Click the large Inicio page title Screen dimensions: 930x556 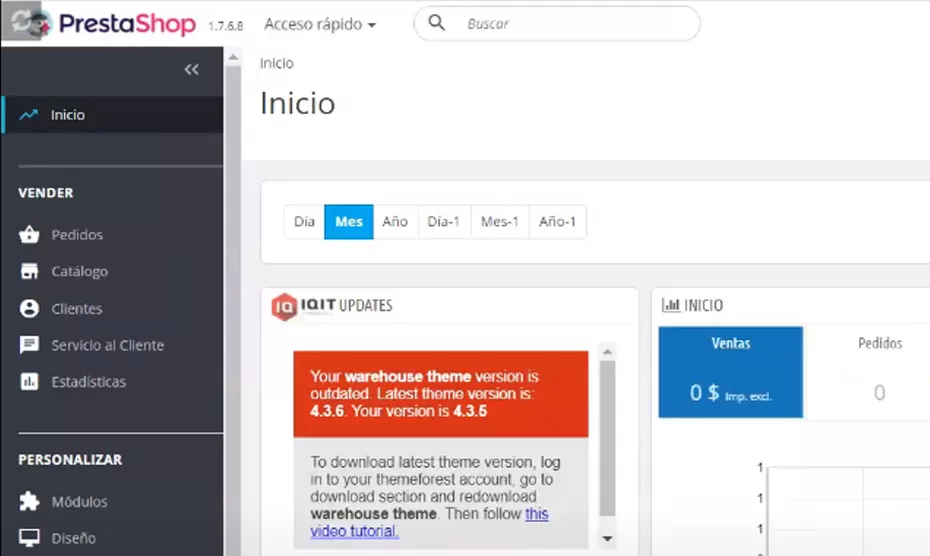point(298,103)
